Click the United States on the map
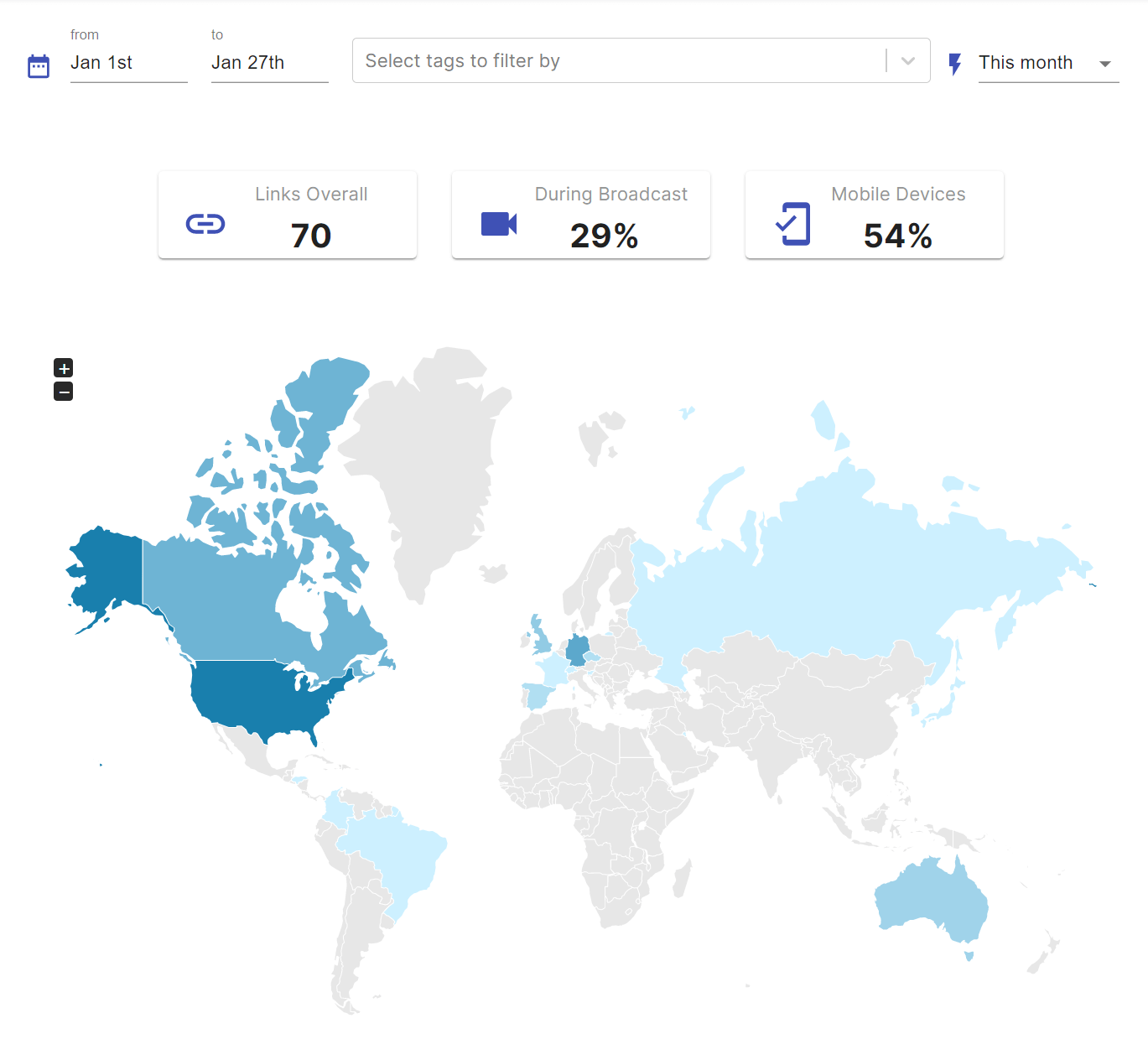Viewport: 1148px width, 1039px height. pos(260,696)
